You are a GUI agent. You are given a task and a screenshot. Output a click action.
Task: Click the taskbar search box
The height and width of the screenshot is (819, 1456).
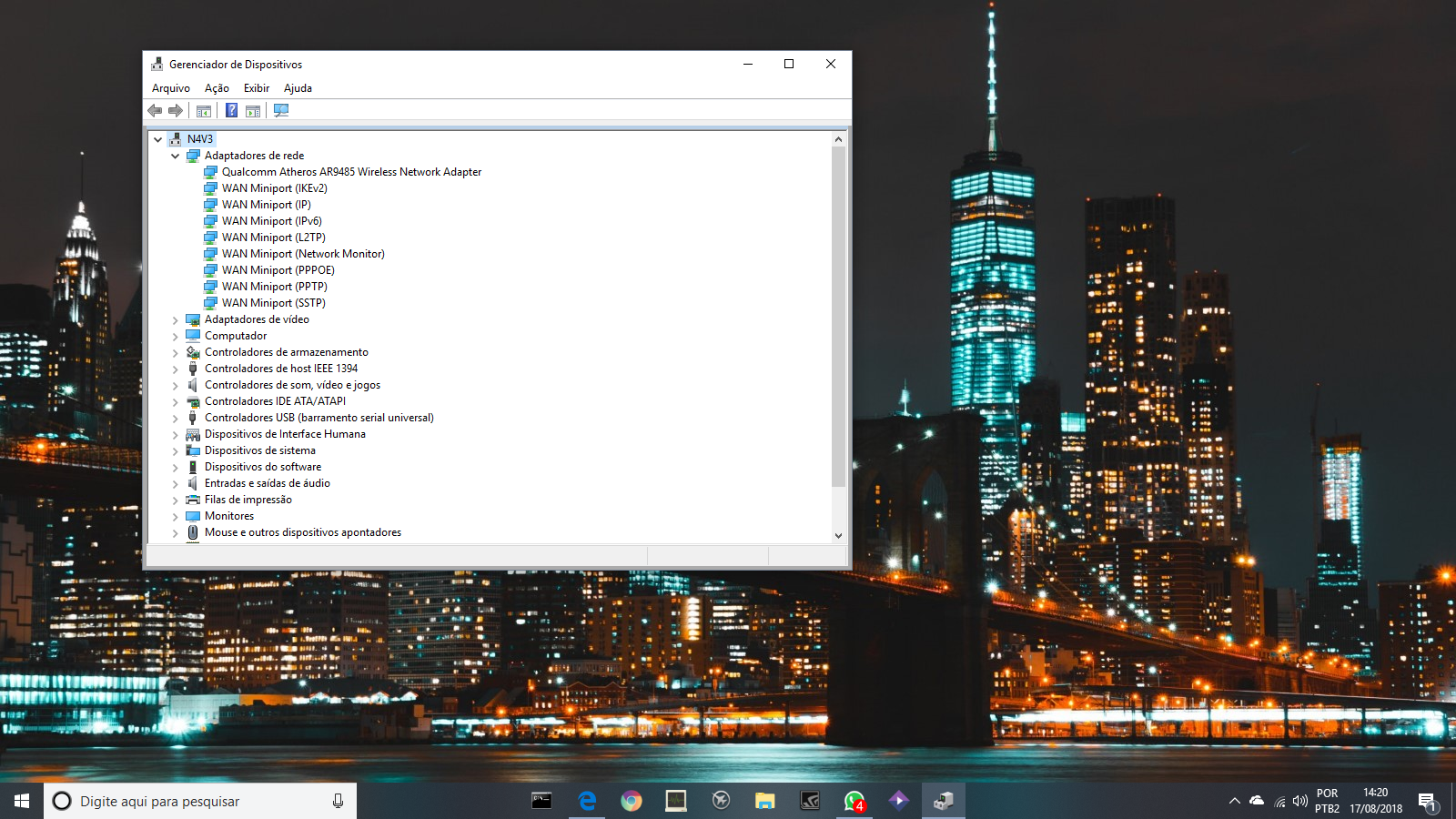pos(200,801)
